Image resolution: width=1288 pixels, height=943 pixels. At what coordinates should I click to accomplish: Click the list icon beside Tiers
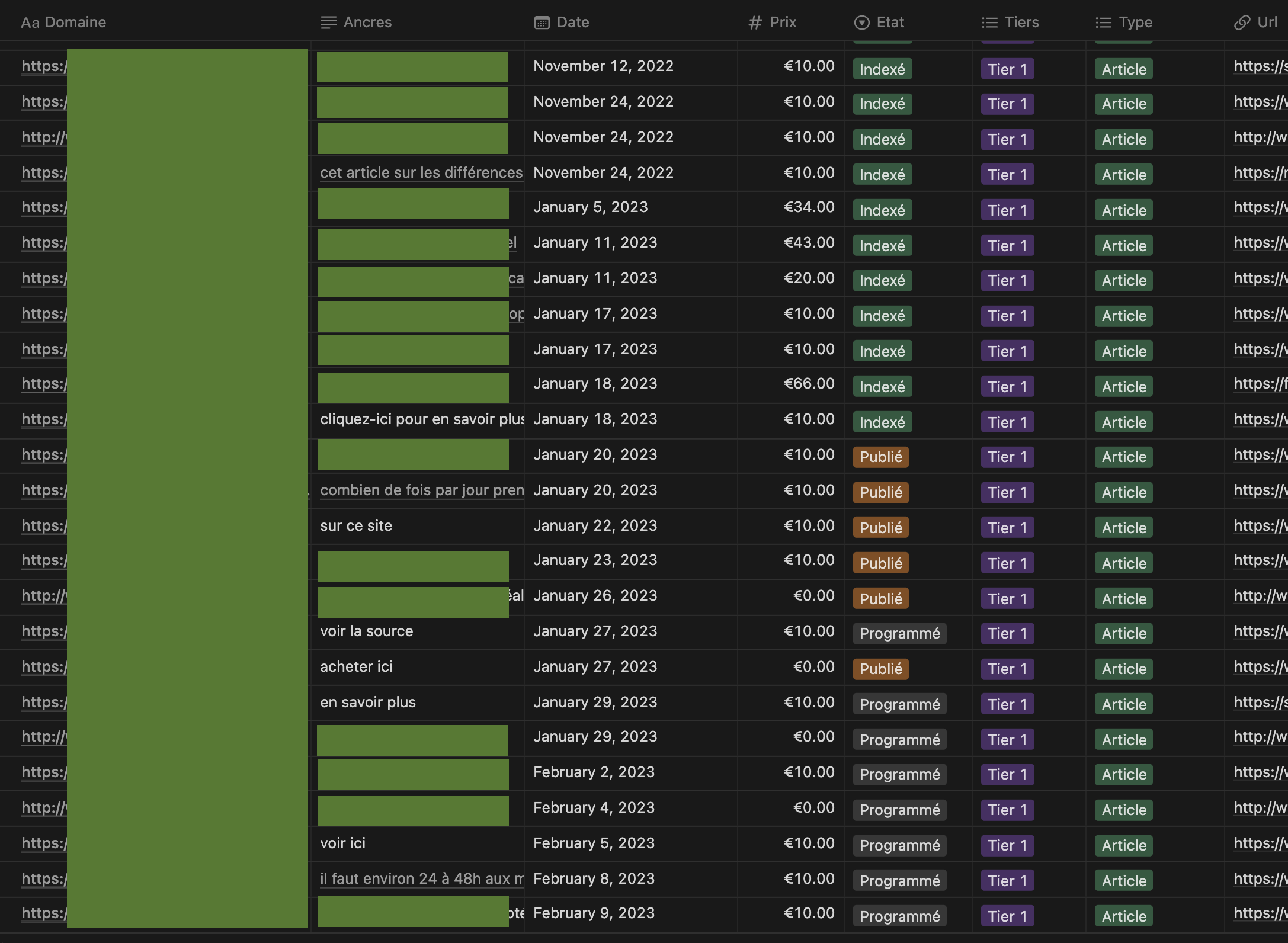[x=989, y=23]
